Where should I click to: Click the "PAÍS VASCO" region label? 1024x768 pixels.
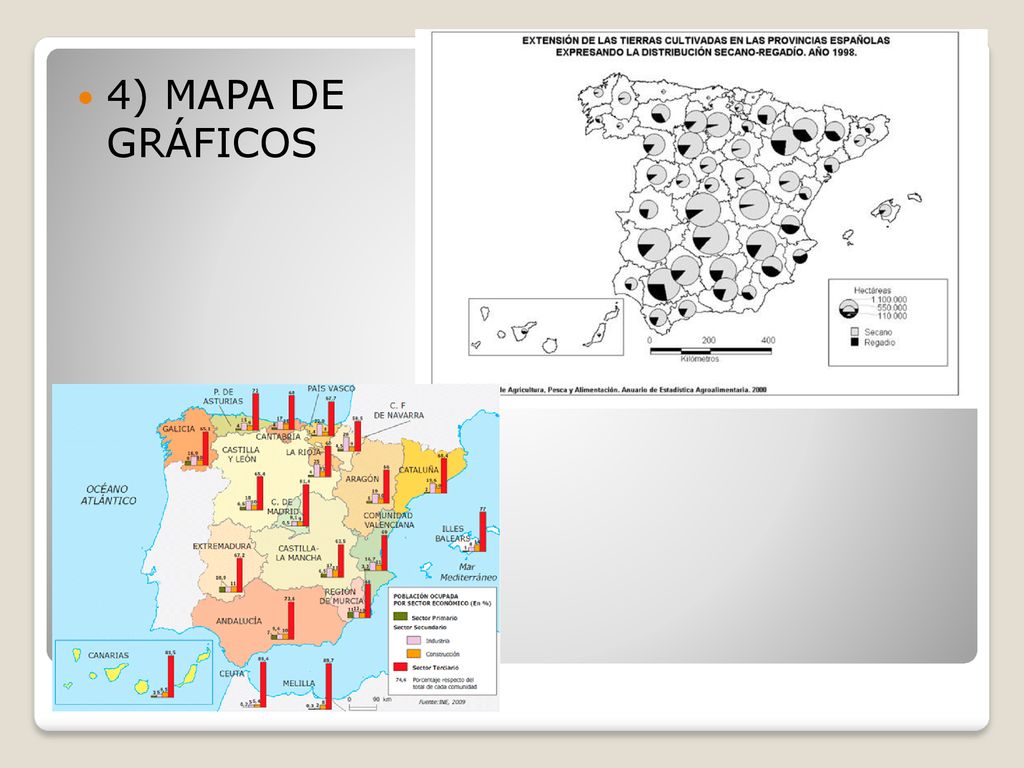tap(331, 389)
